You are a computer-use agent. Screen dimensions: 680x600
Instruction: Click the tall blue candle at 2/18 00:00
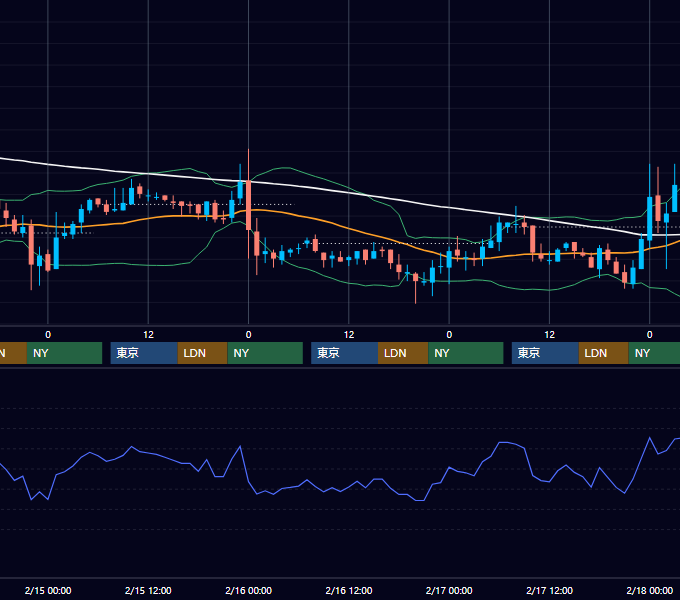click(x=650, y=218)
